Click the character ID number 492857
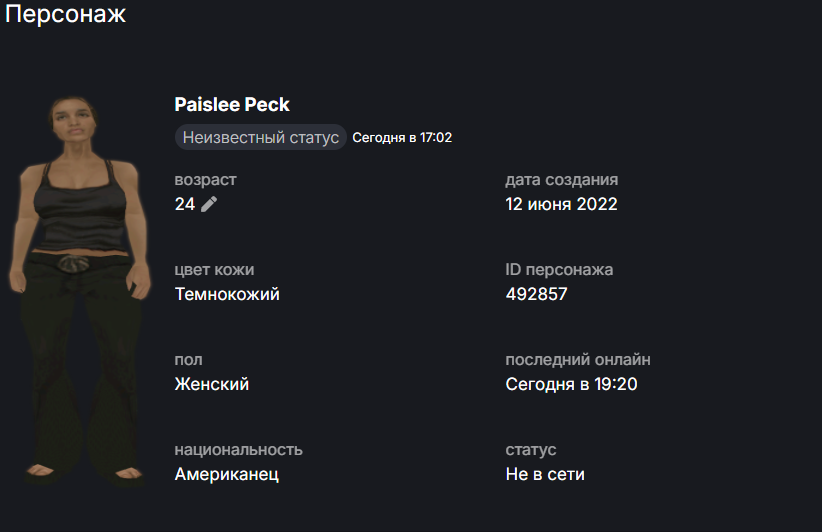 pos(537,294)
